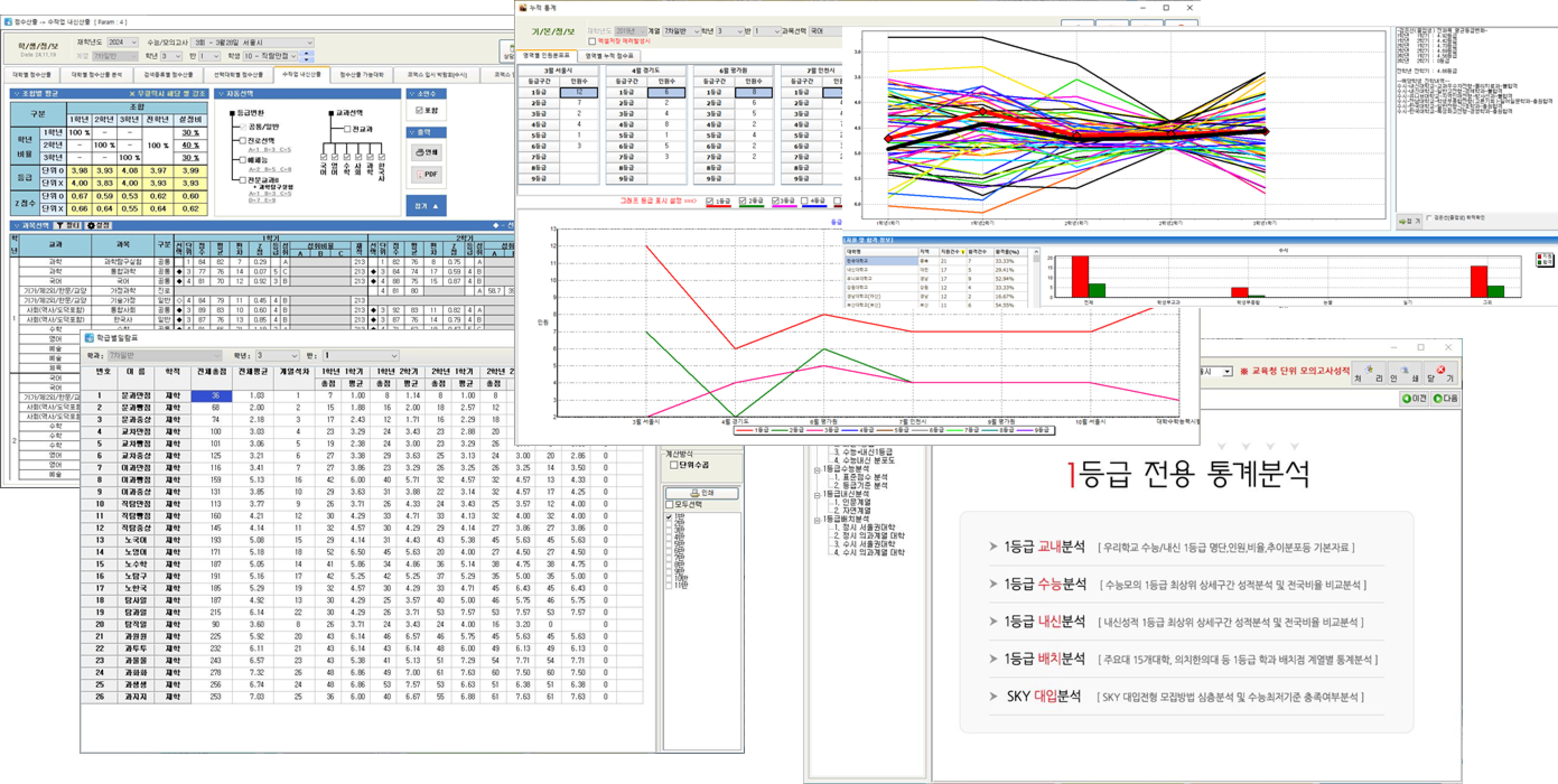Click the 점수산출 window title icon
Image resolution: width=1558 pixels, height=784 pixels.
(x=8, y=22)
